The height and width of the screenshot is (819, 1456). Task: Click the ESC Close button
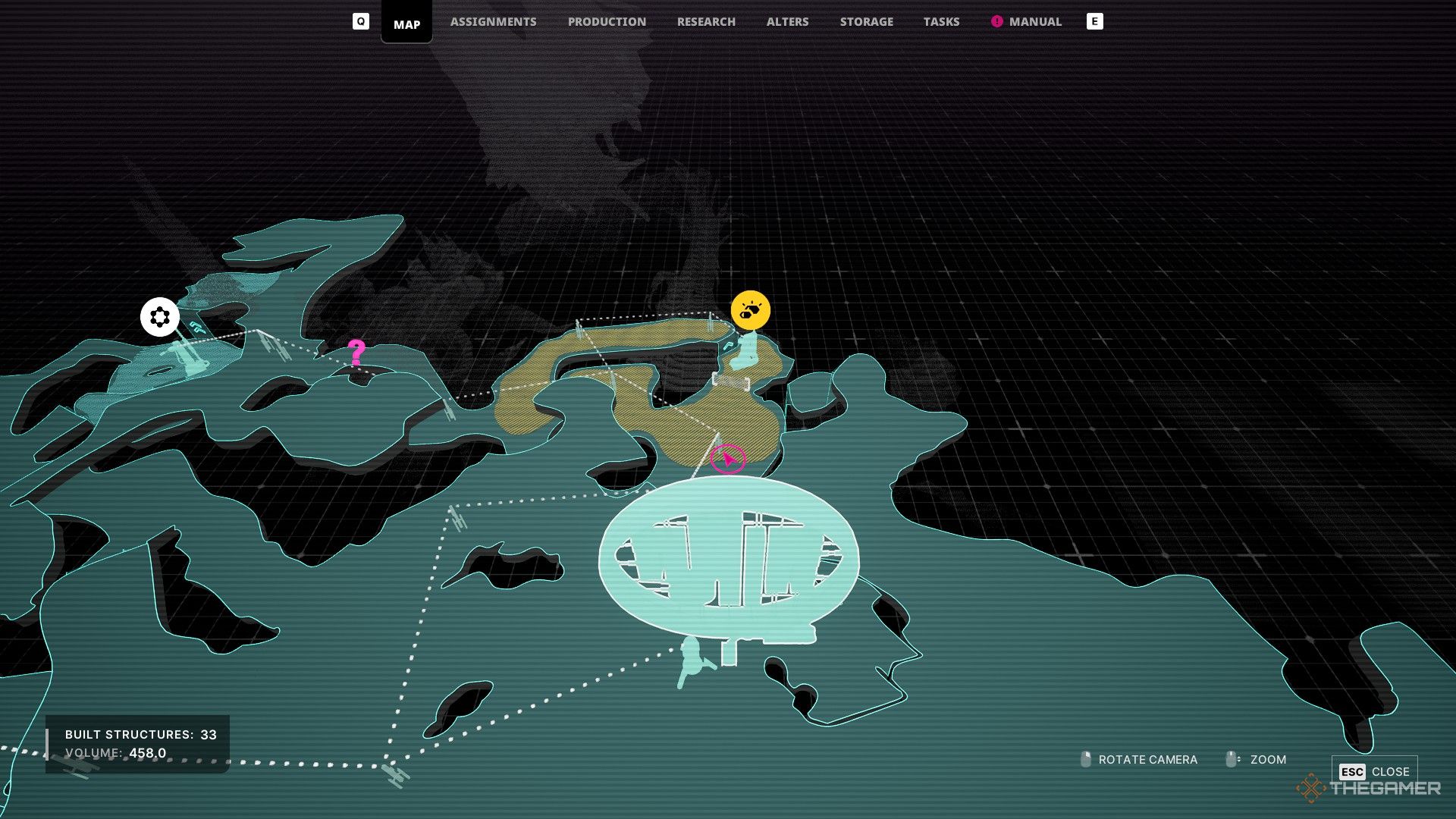click(x=1374, y=771)
